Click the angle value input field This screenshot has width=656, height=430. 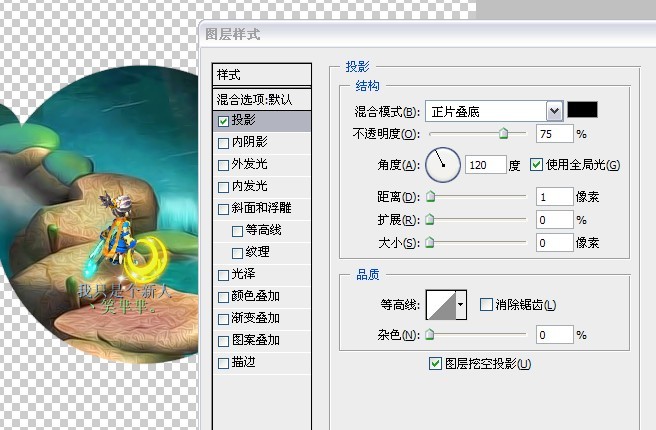[485, 165]
